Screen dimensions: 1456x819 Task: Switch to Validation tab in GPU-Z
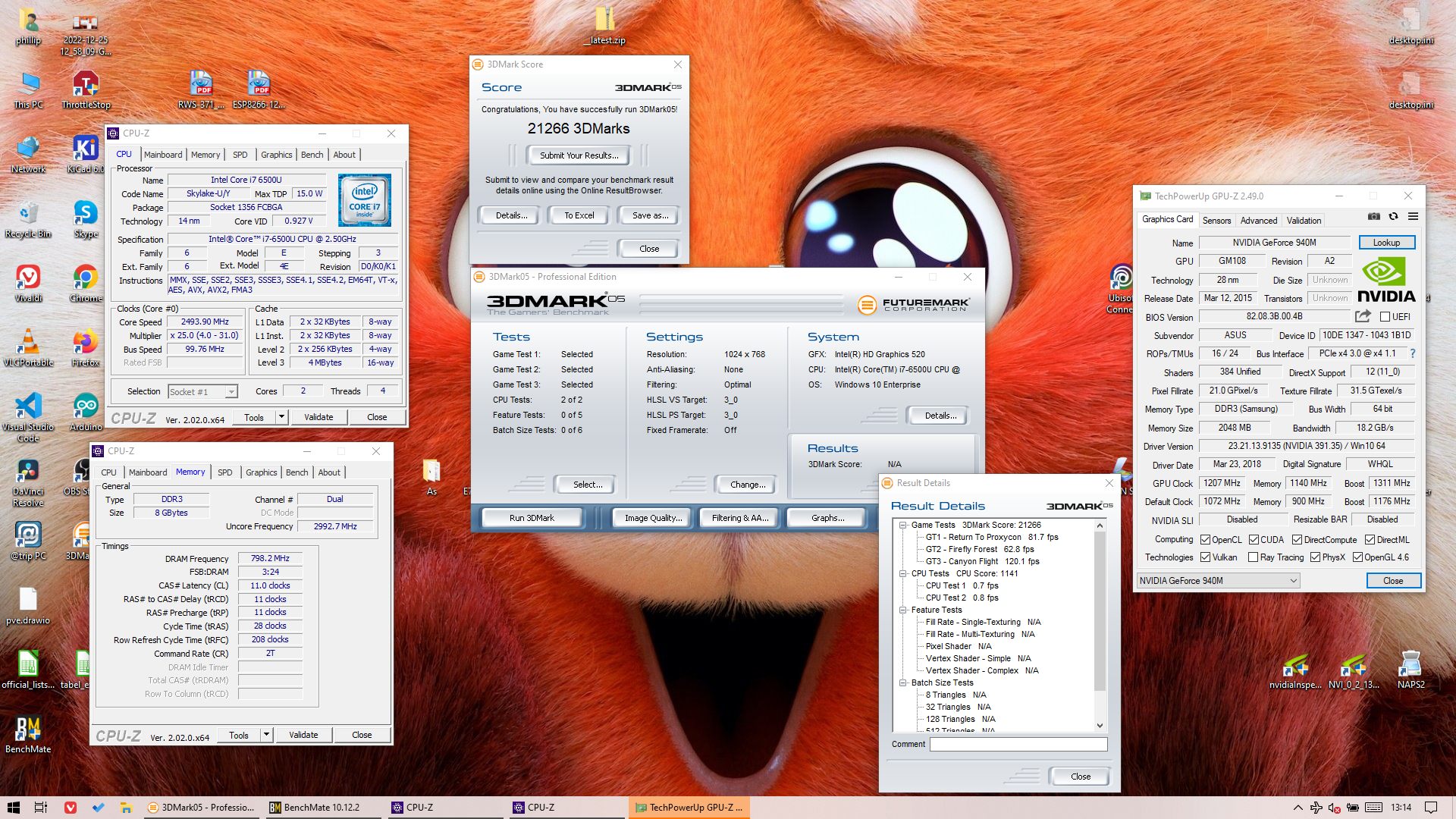pyautogui.click(x=1304, y=220)
